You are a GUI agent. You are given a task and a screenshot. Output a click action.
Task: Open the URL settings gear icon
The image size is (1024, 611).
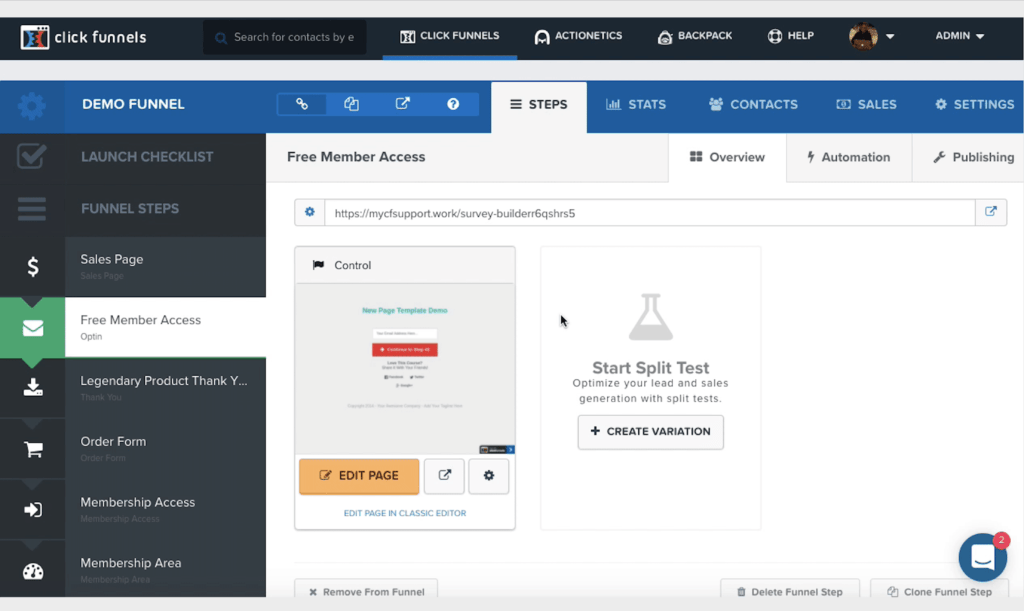[309, 213]
